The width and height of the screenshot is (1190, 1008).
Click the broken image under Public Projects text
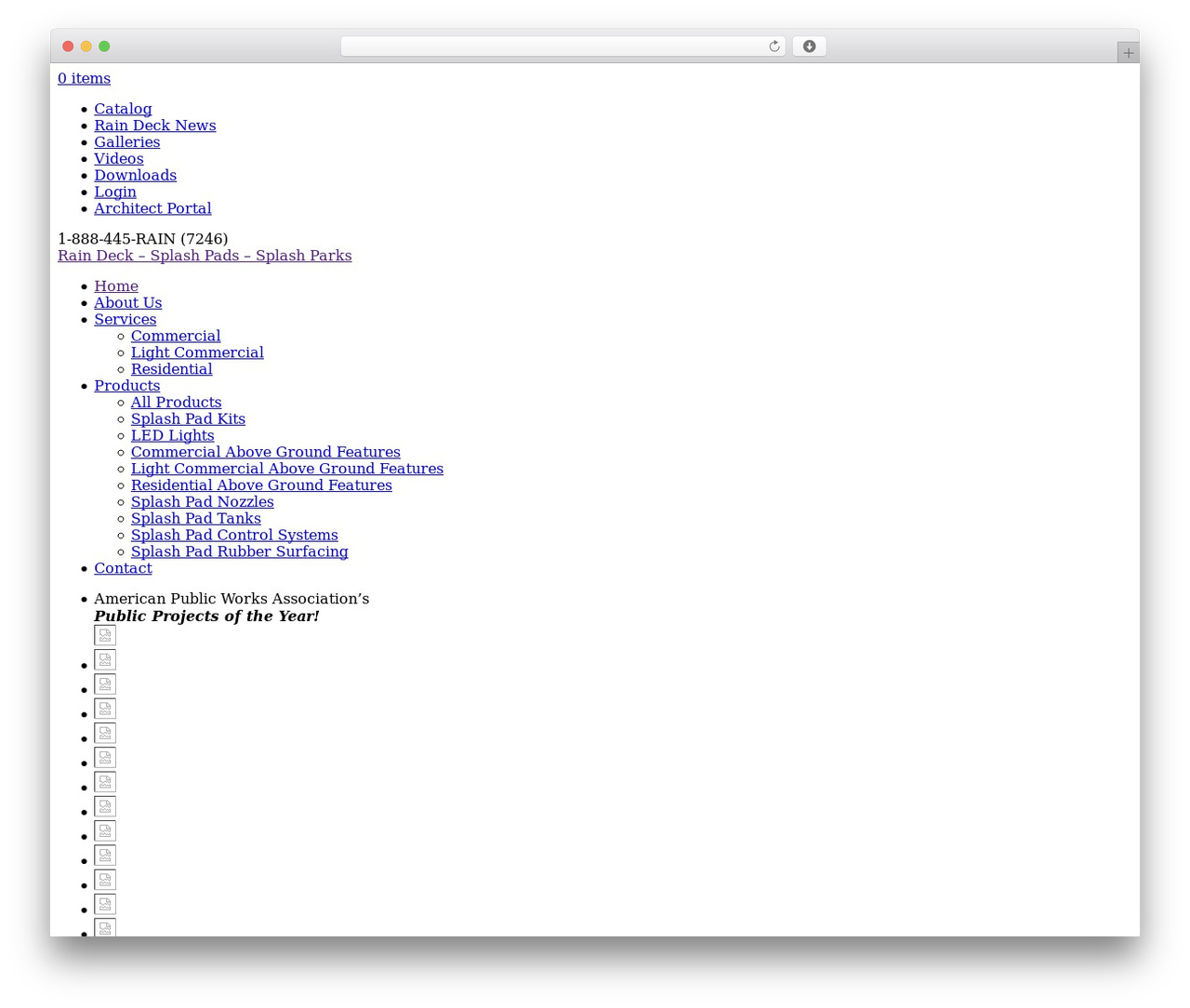[105, 635]
